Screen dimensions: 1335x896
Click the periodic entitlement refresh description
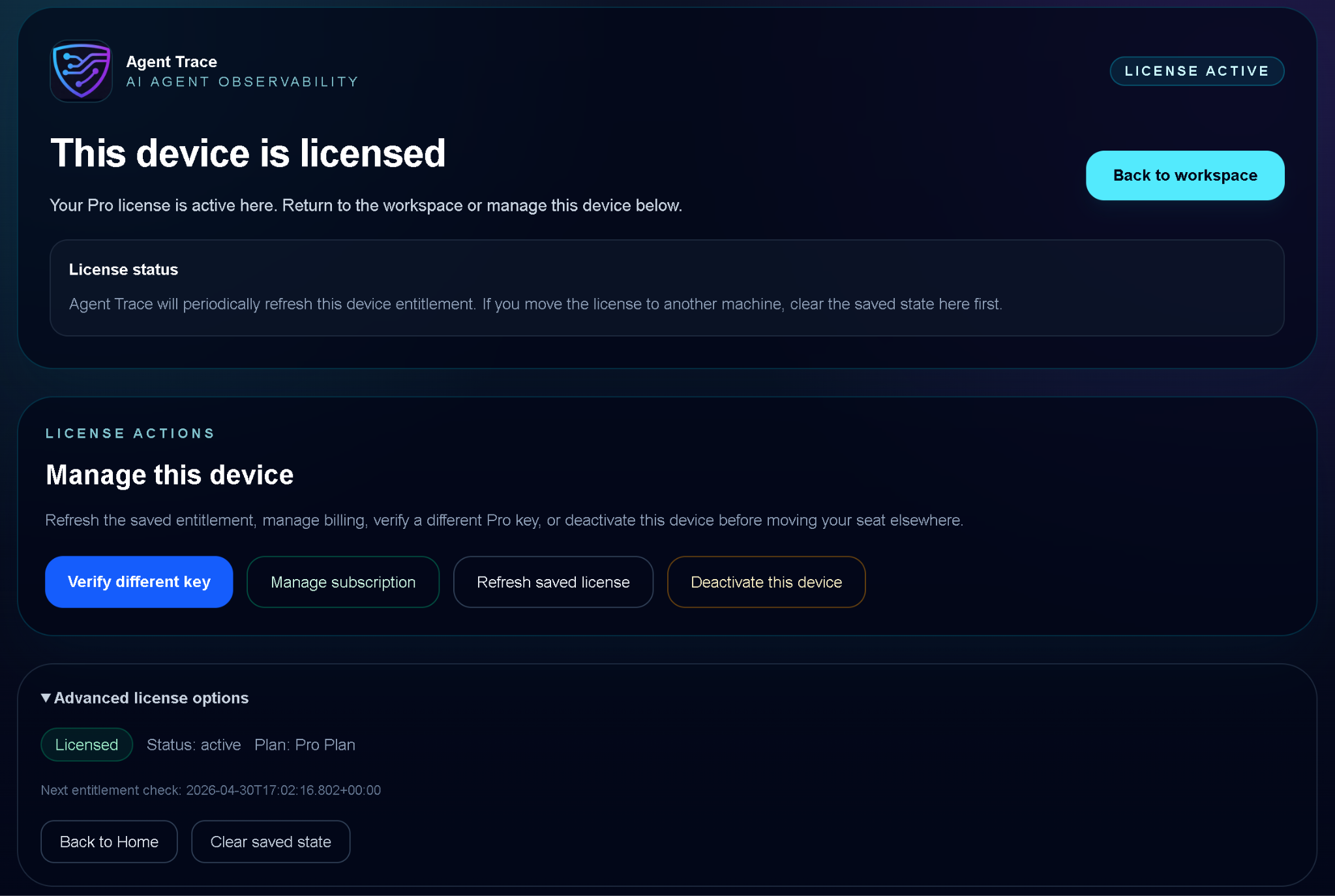click(535, 304)
